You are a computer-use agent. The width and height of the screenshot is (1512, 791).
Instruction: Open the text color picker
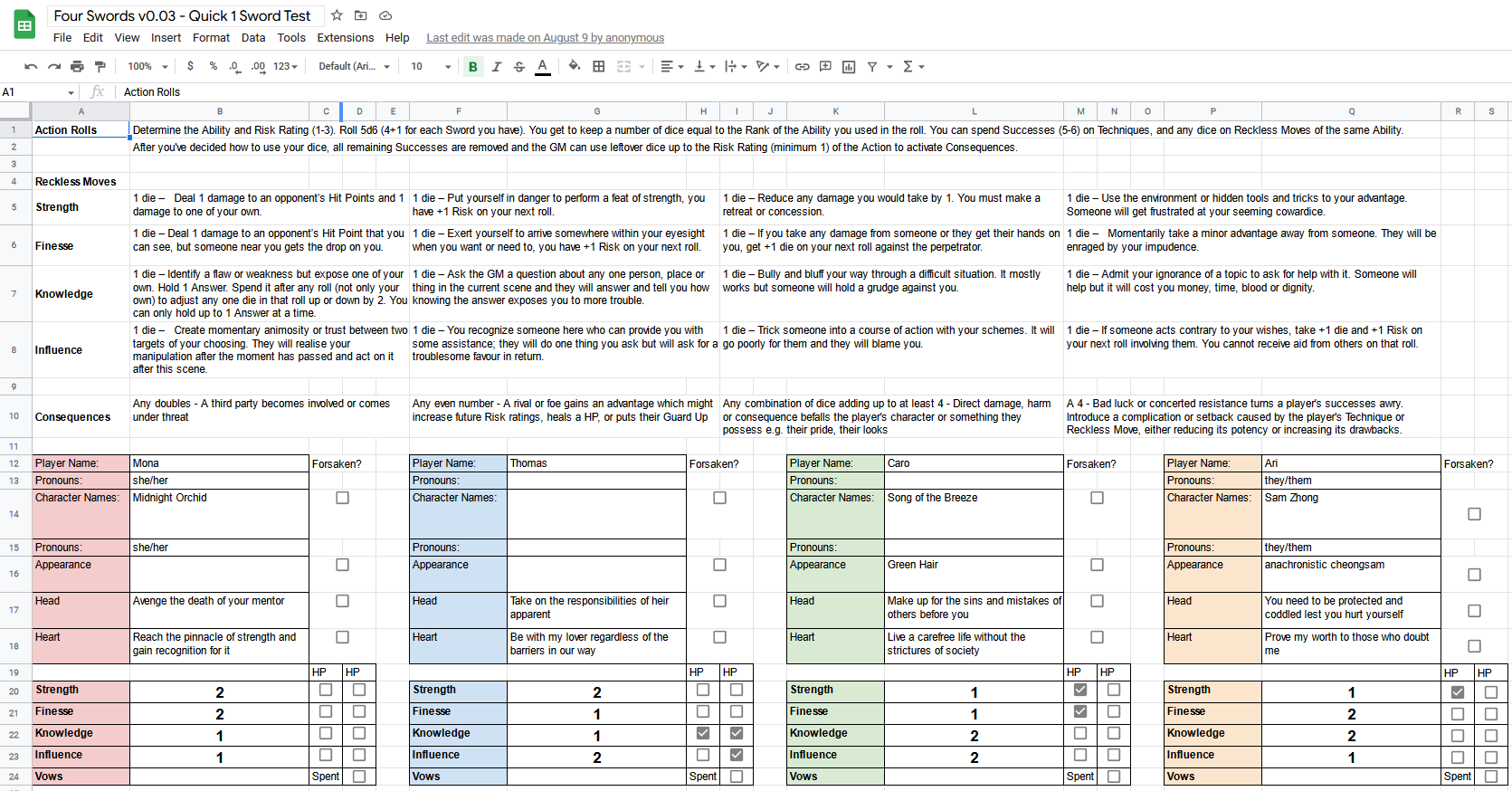point(543,66)
